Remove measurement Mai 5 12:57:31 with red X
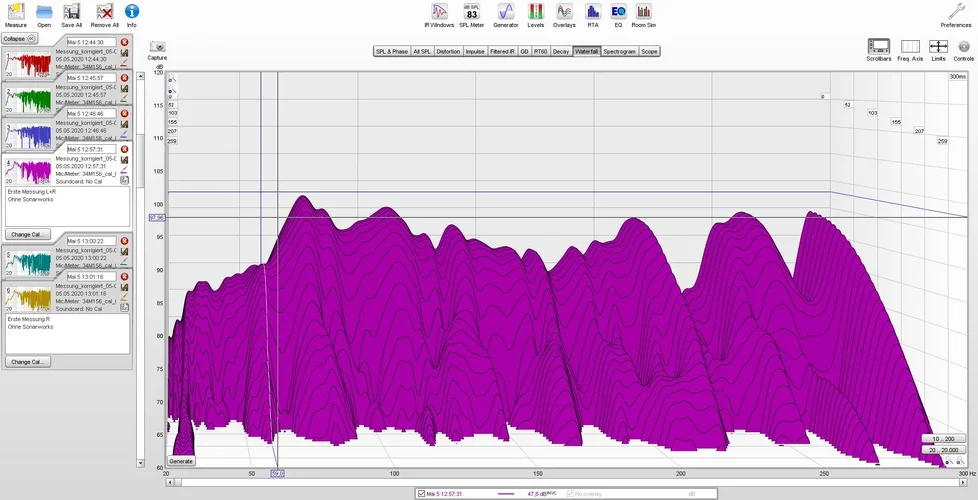 pos(124,149)
